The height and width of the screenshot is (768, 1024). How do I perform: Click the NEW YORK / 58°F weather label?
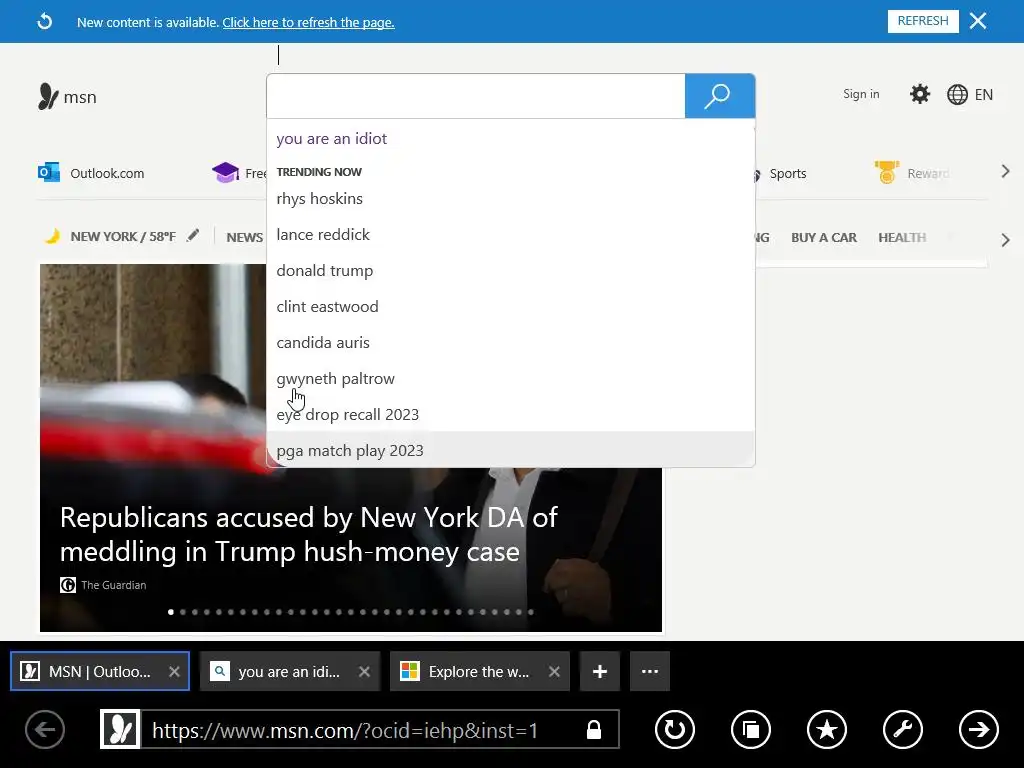point(123,236)
